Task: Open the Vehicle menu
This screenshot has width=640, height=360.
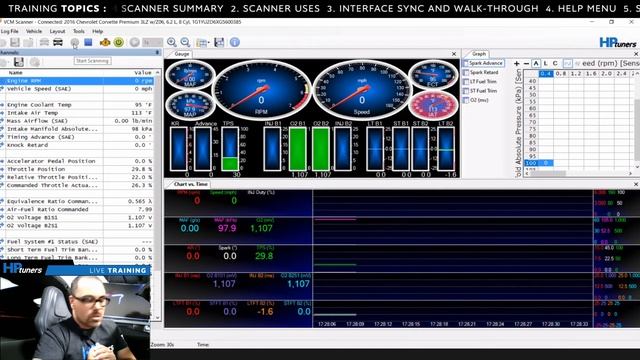Action: coord(34,31)
